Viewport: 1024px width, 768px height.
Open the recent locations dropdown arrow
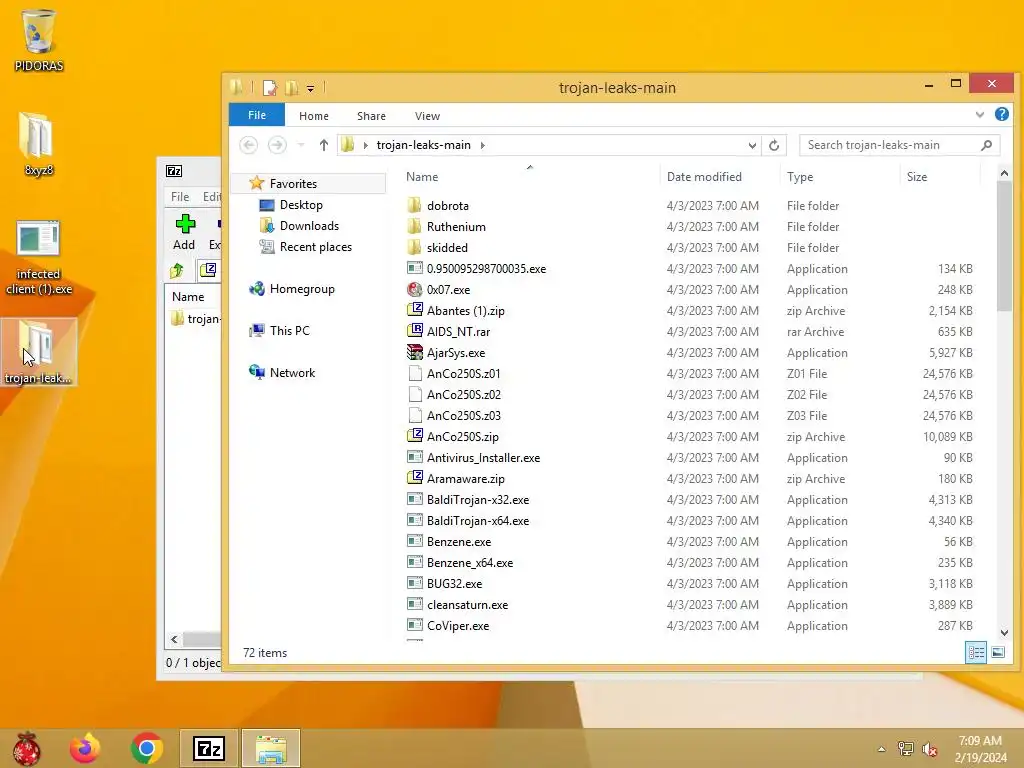(300, 145)
